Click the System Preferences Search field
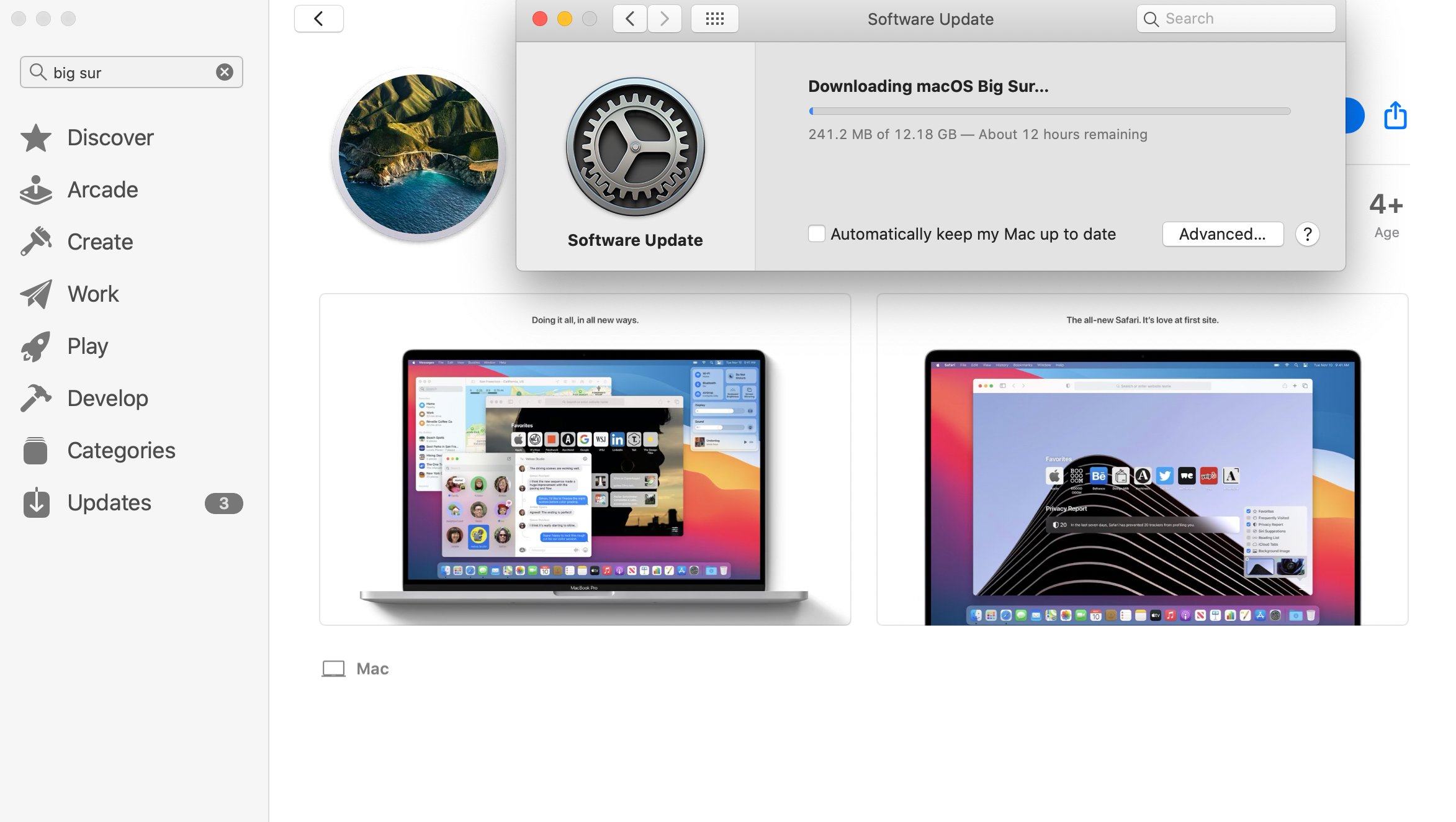This screenshot has height=822, width=1456. tap(1236, 19)
